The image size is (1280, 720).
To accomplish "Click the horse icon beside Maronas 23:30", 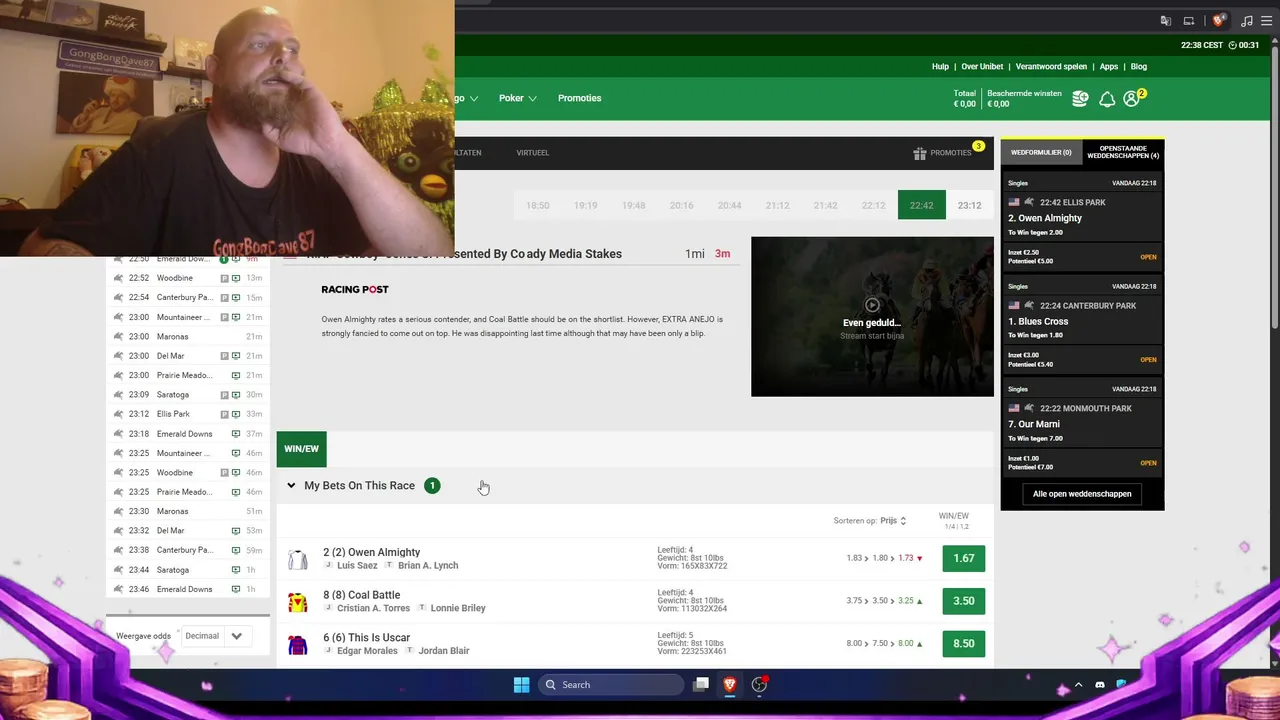I will 119,511.
